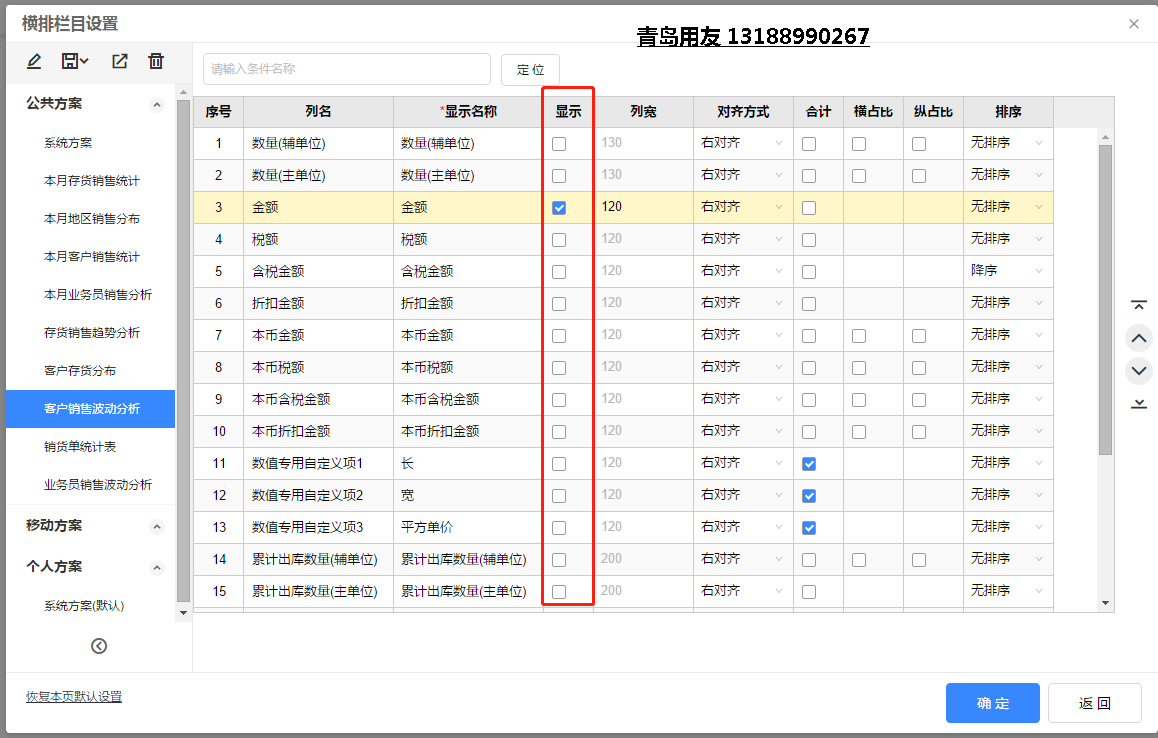This screenshot has width=1158, height=738.
Task: Click 恢复本页默认设置 link
Action: point(74,697)
